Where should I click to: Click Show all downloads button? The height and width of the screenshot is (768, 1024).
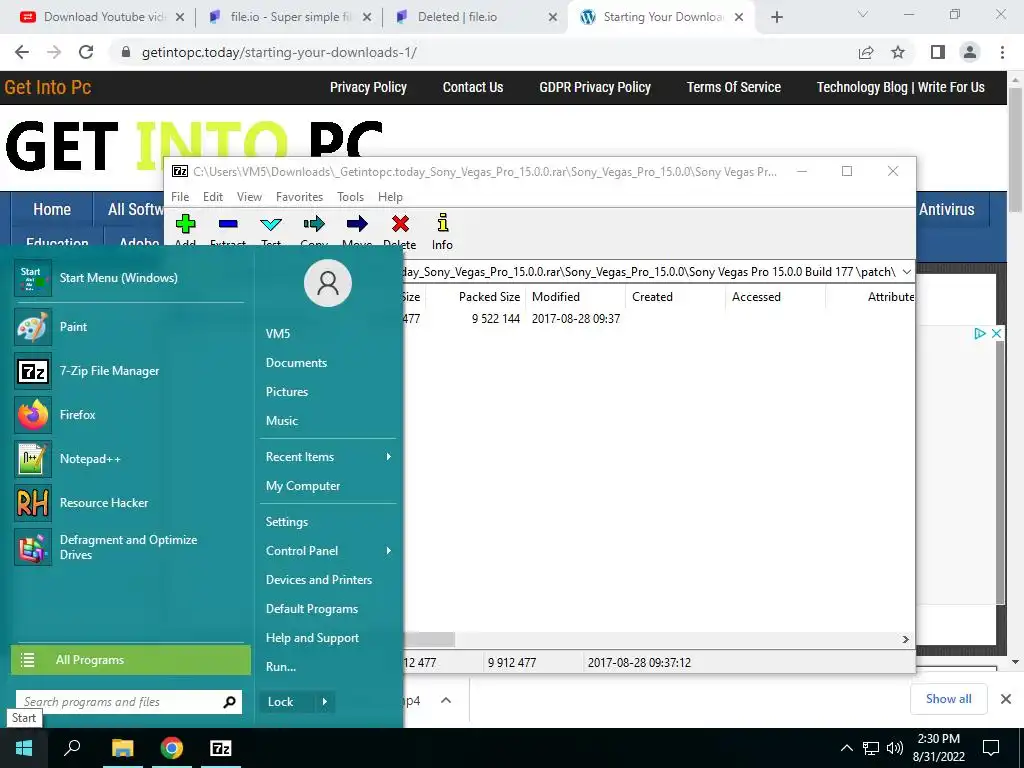pyautogui.click(x=948, y=699)
